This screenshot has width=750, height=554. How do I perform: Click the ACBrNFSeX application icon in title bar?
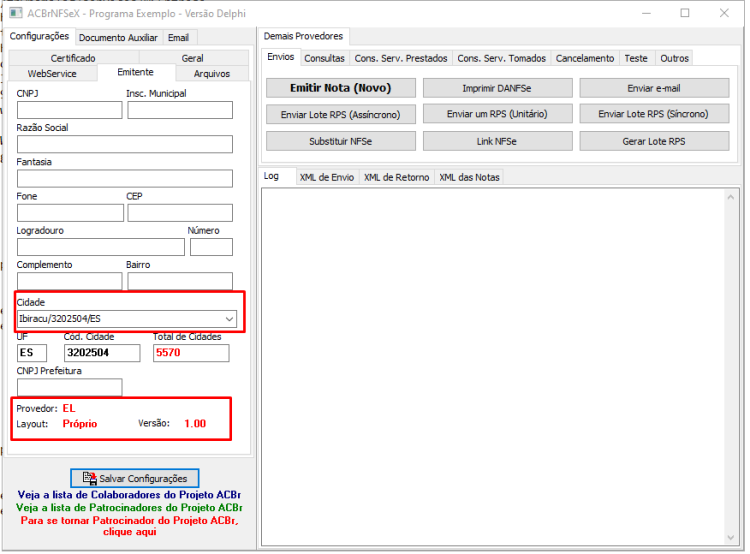16,12
